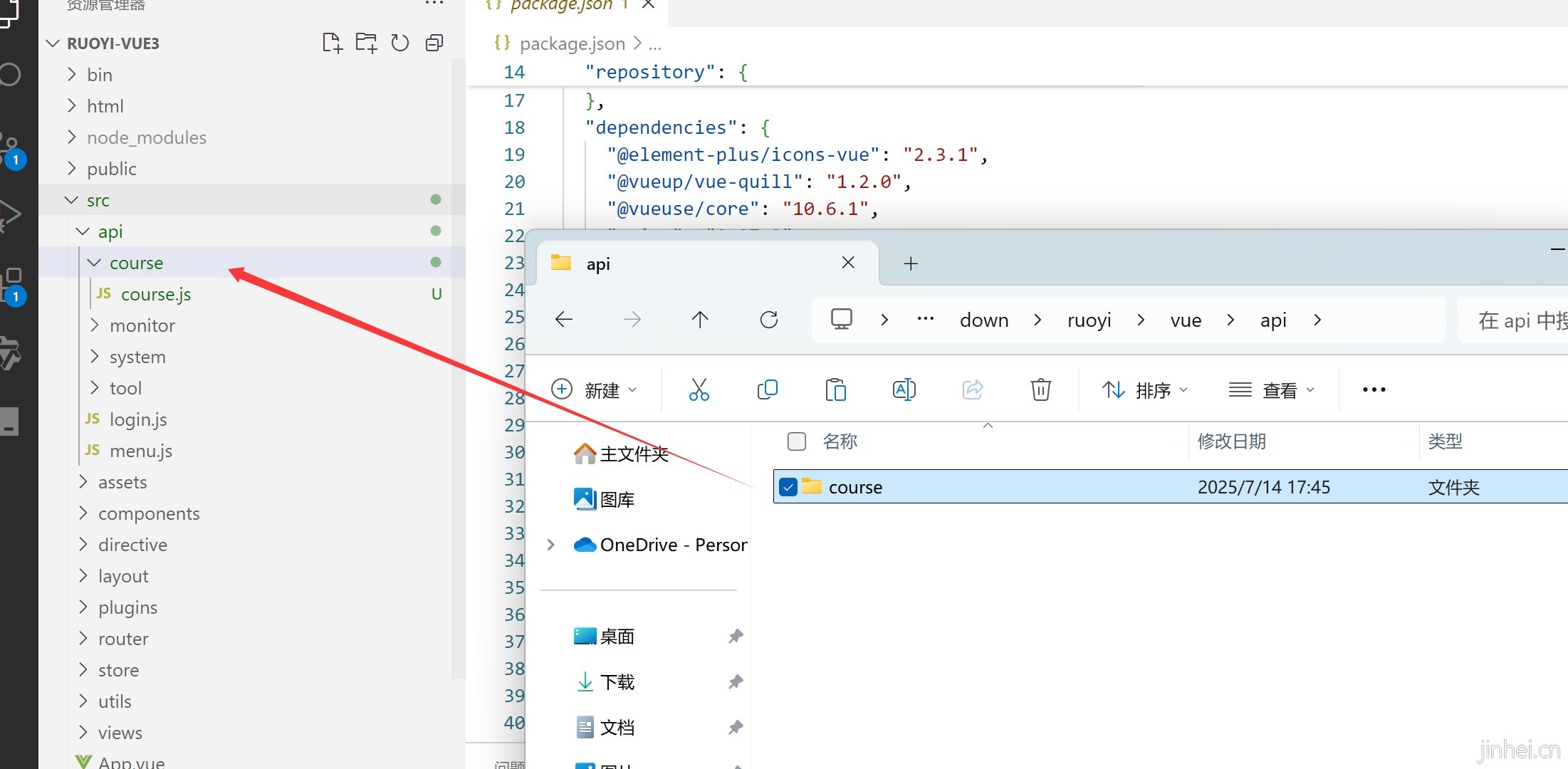
Task: Expand the monitor folder
Action: (94, 325)
